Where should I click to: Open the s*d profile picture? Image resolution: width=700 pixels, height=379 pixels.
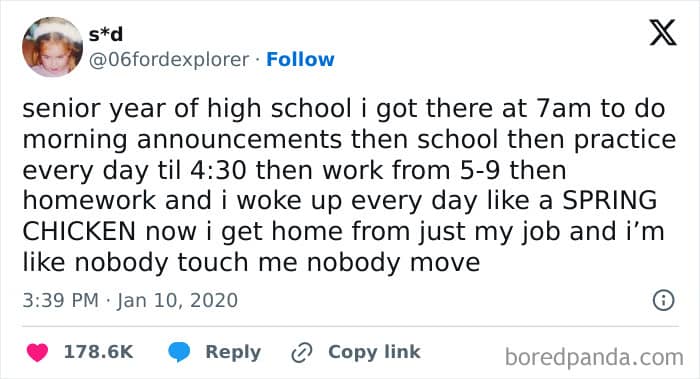click(53, 47)
